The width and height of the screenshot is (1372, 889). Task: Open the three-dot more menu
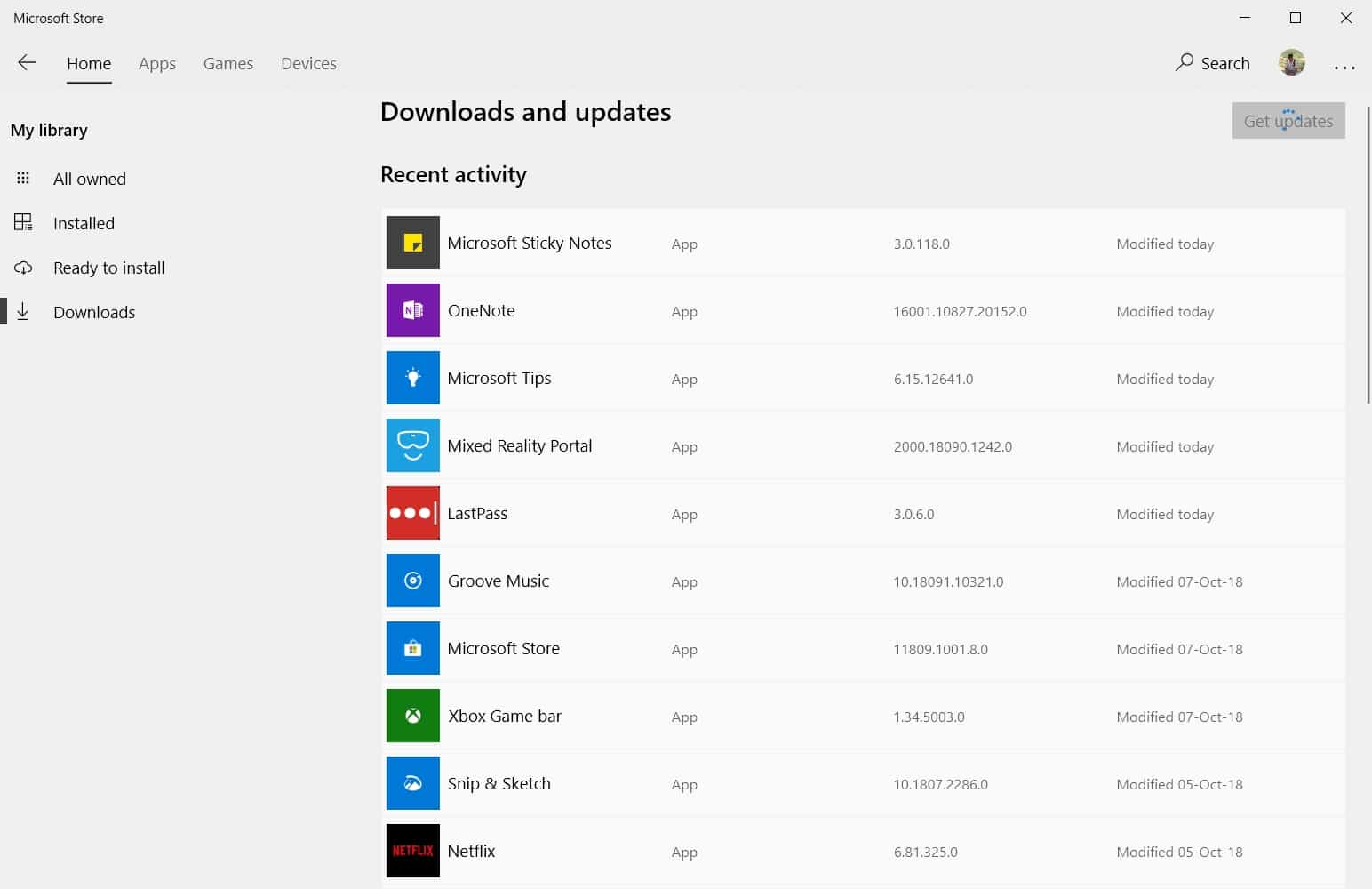1344,67
